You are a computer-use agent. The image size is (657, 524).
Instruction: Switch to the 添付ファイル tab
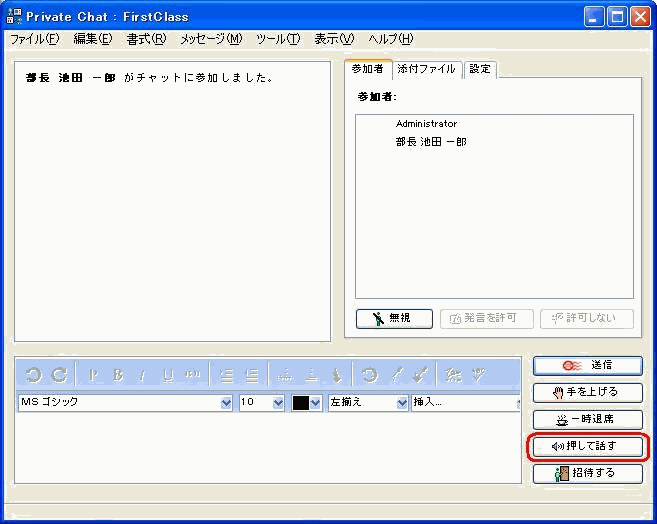(x=426, y=69)
